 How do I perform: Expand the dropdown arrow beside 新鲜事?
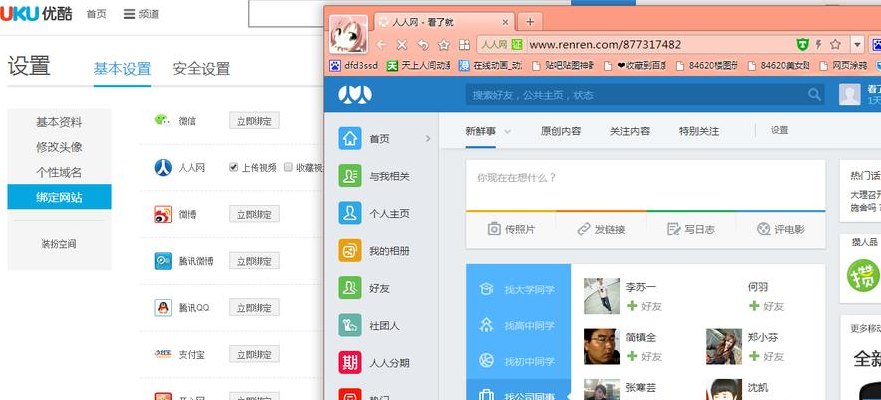coord(507,131)
